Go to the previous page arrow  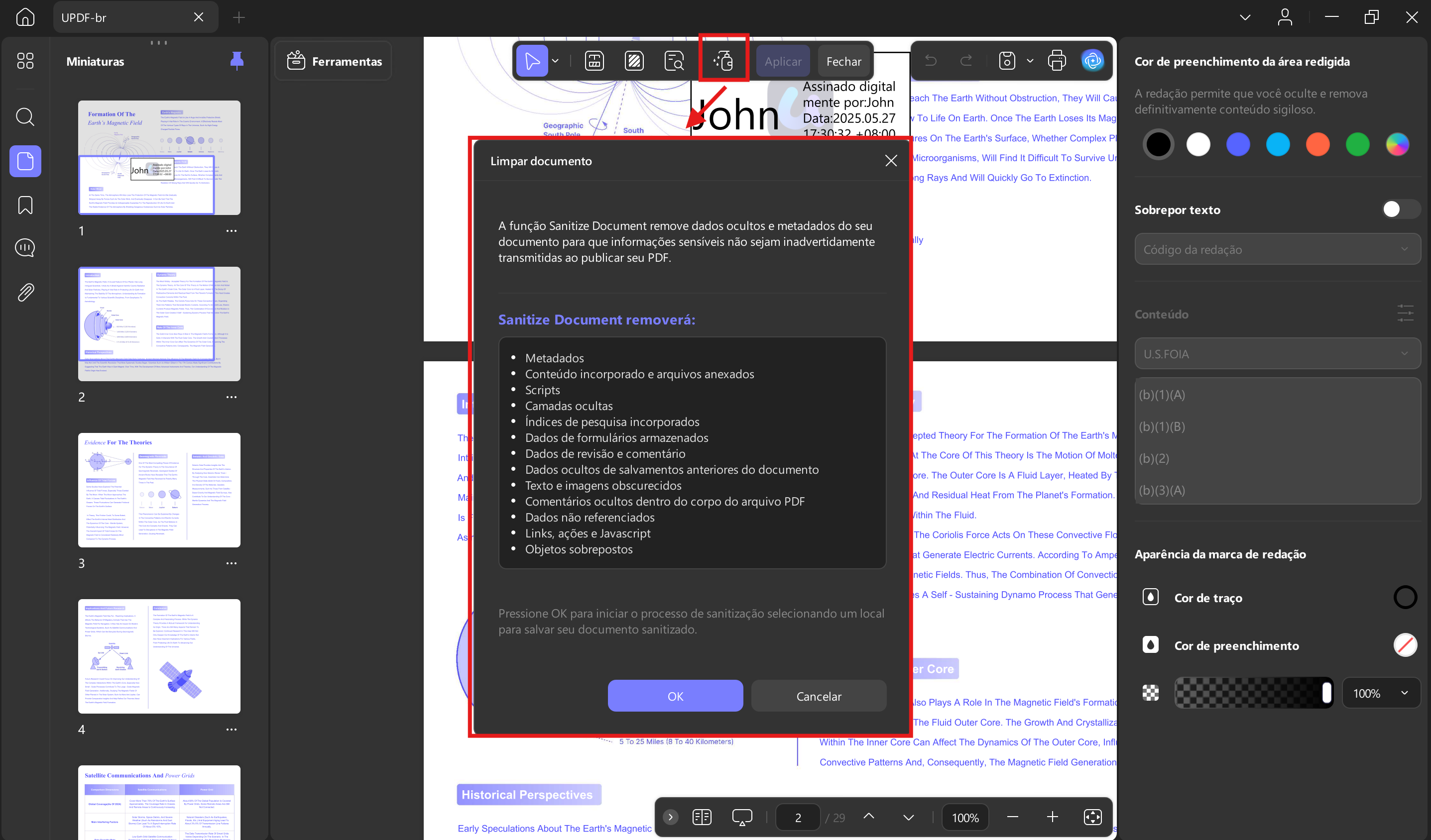pyautogui.click(x=869, y=817)
